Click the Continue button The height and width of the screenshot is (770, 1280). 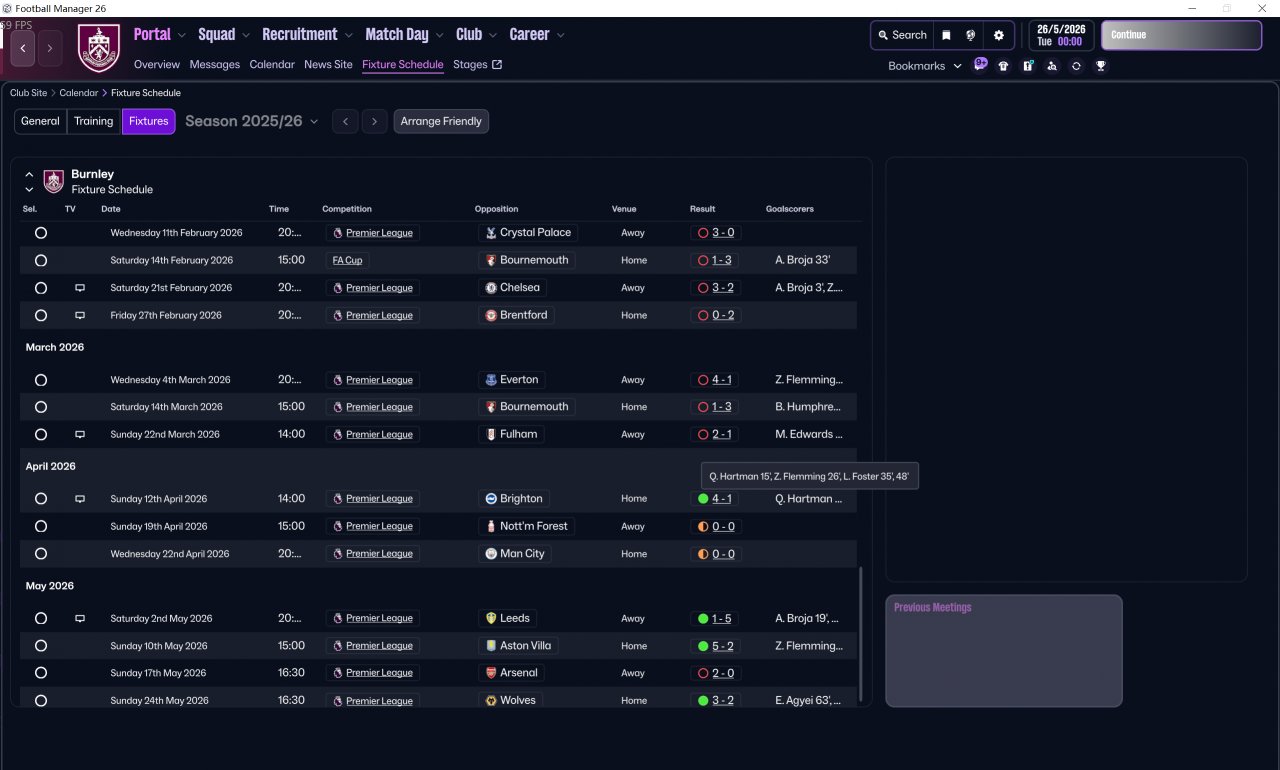[x=1181, y=35]
